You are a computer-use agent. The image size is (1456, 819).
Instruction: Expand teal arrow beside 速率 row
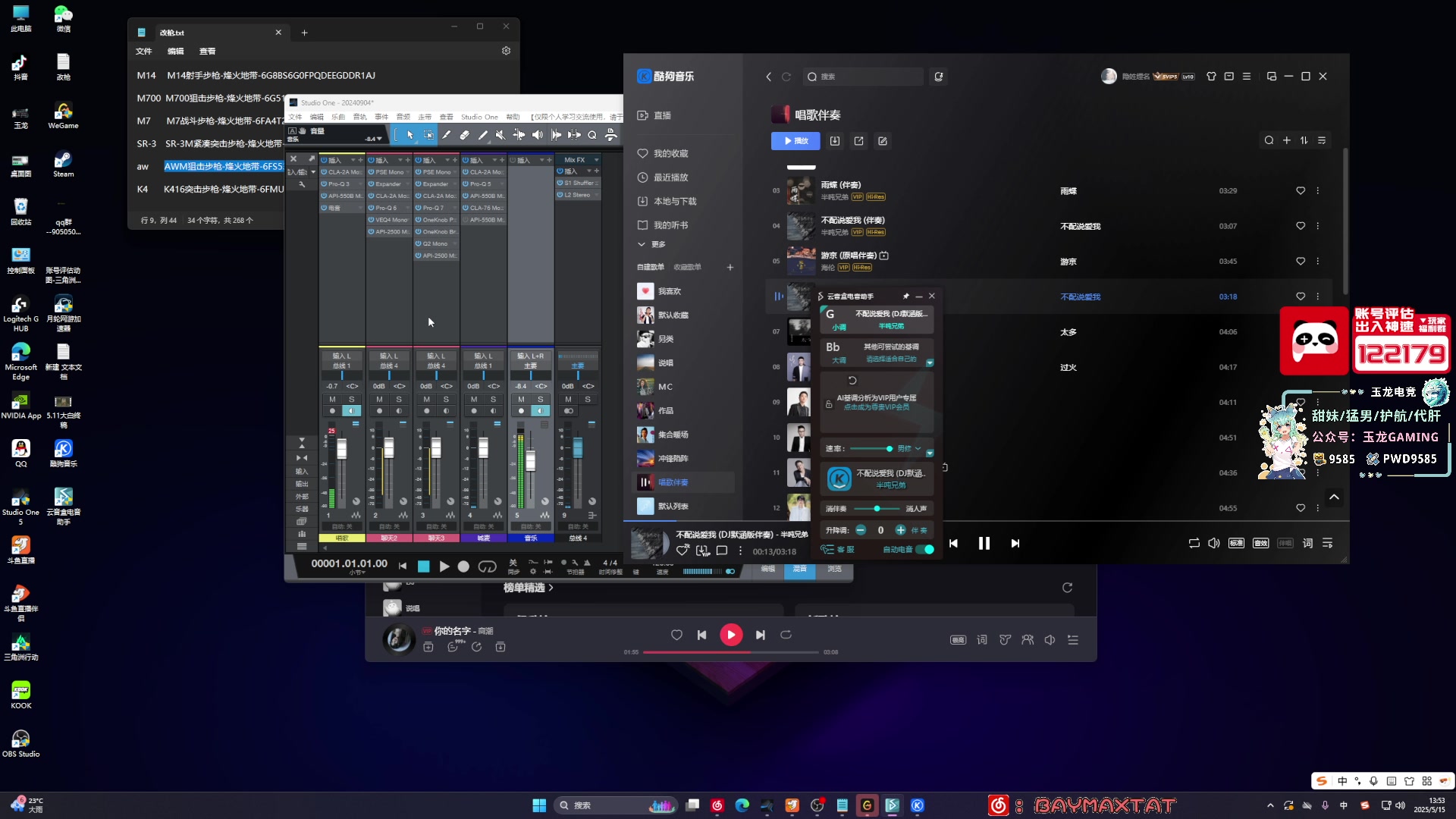pyautogui.click(x=930, y=453)
